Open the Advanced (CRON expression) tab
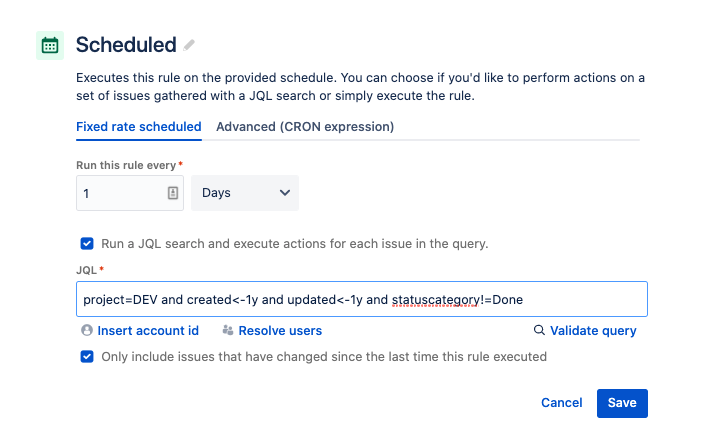This screenshot has height=439, width=707. click(305, 127)
